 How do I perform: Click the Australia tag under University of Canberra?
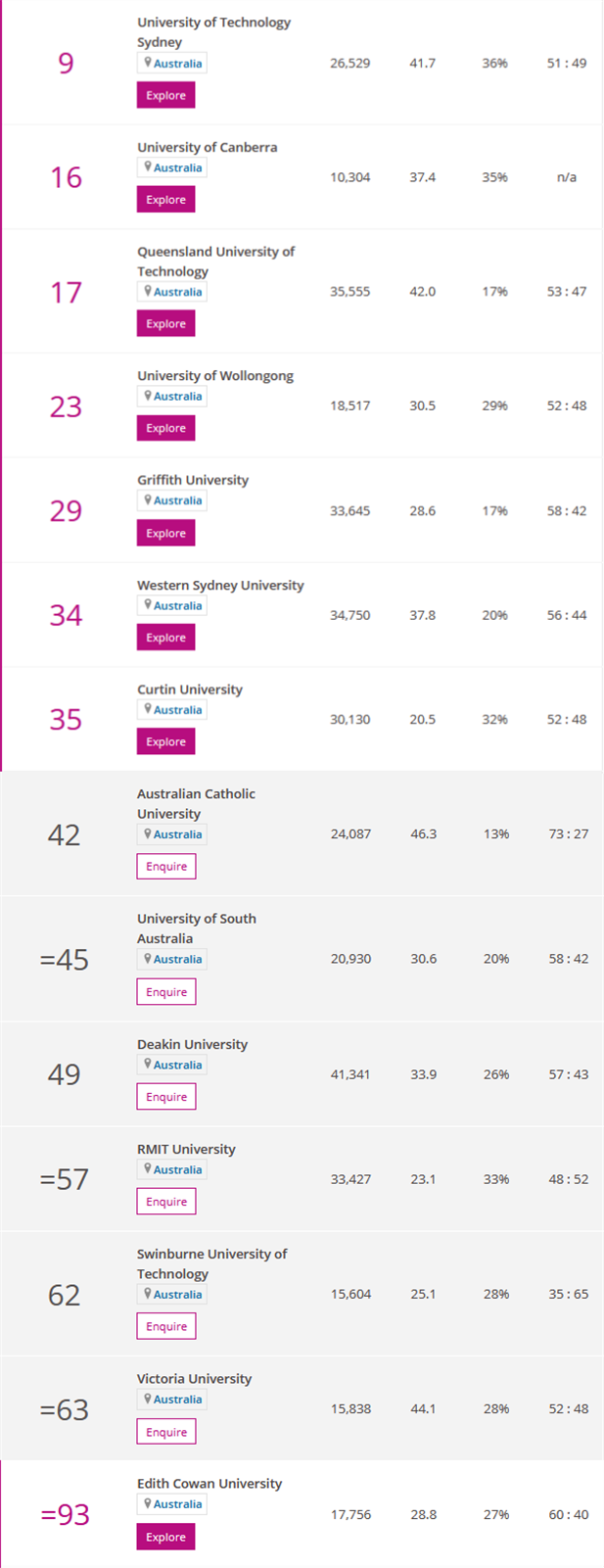pos(172,167)
